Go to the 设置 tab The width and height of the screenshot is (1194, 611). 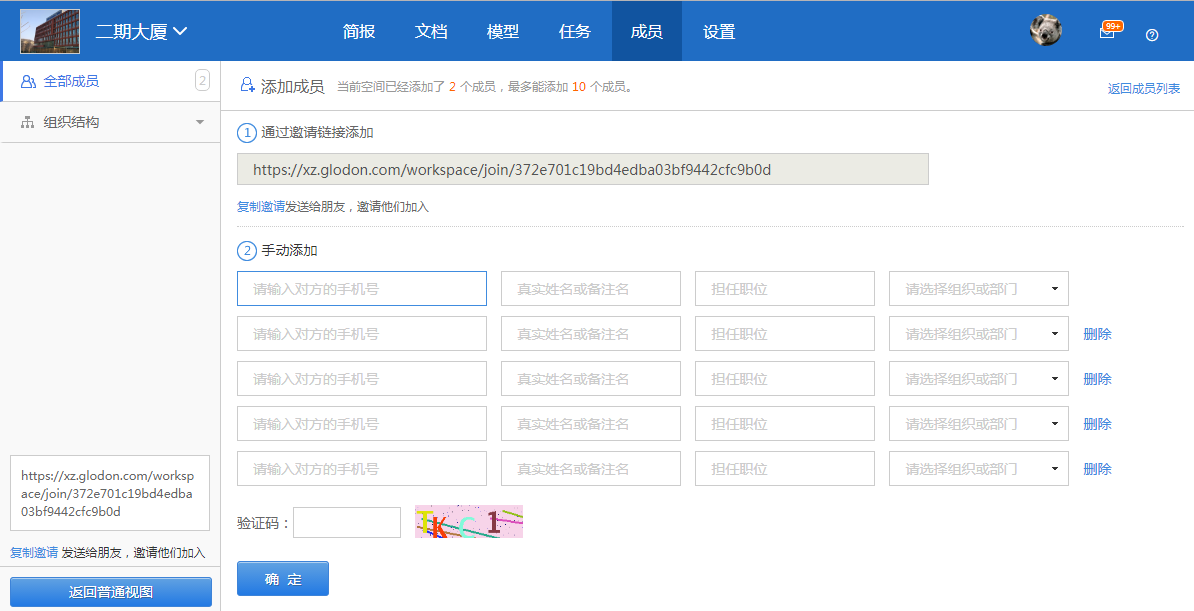coord(719,31)
